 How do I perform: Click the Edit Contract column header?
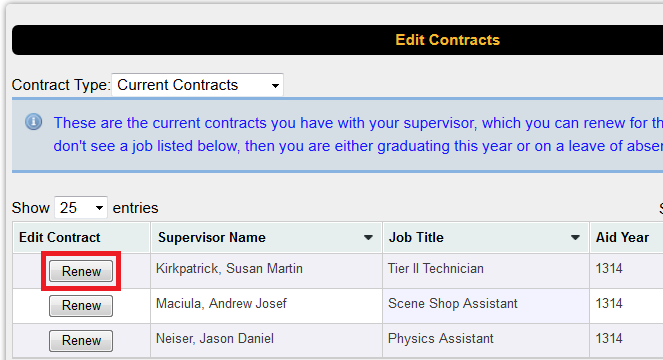tap(82, 237)
